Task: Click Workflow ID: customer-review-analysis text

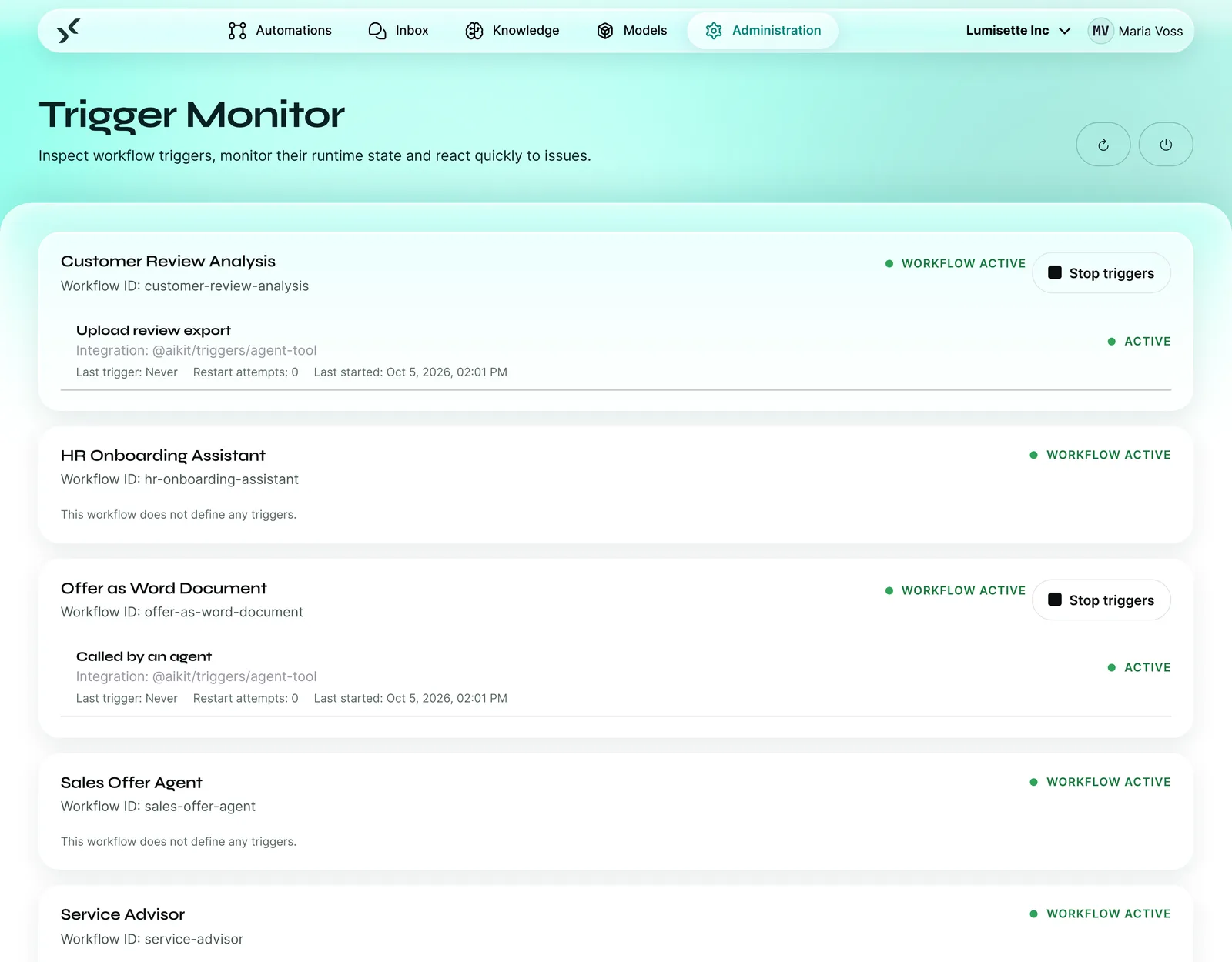Action: 185,286
